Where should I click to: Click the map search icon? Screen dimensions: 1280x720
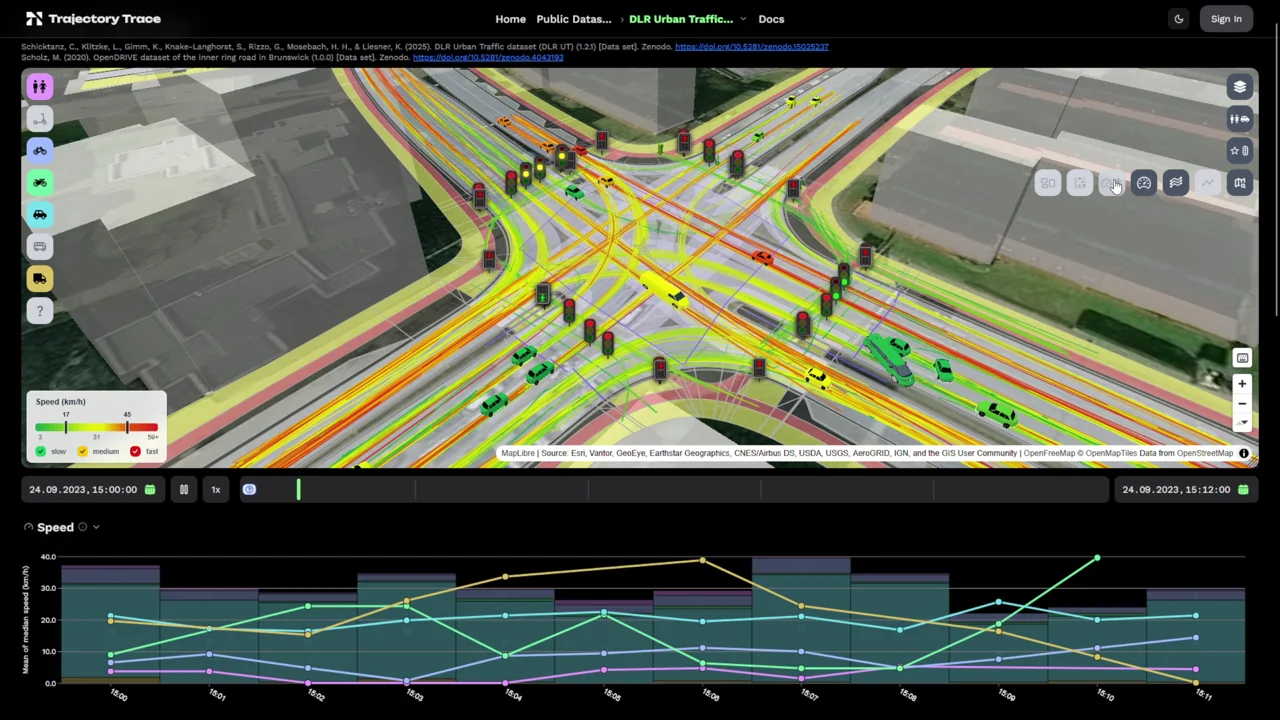[x=1240, y=183]
